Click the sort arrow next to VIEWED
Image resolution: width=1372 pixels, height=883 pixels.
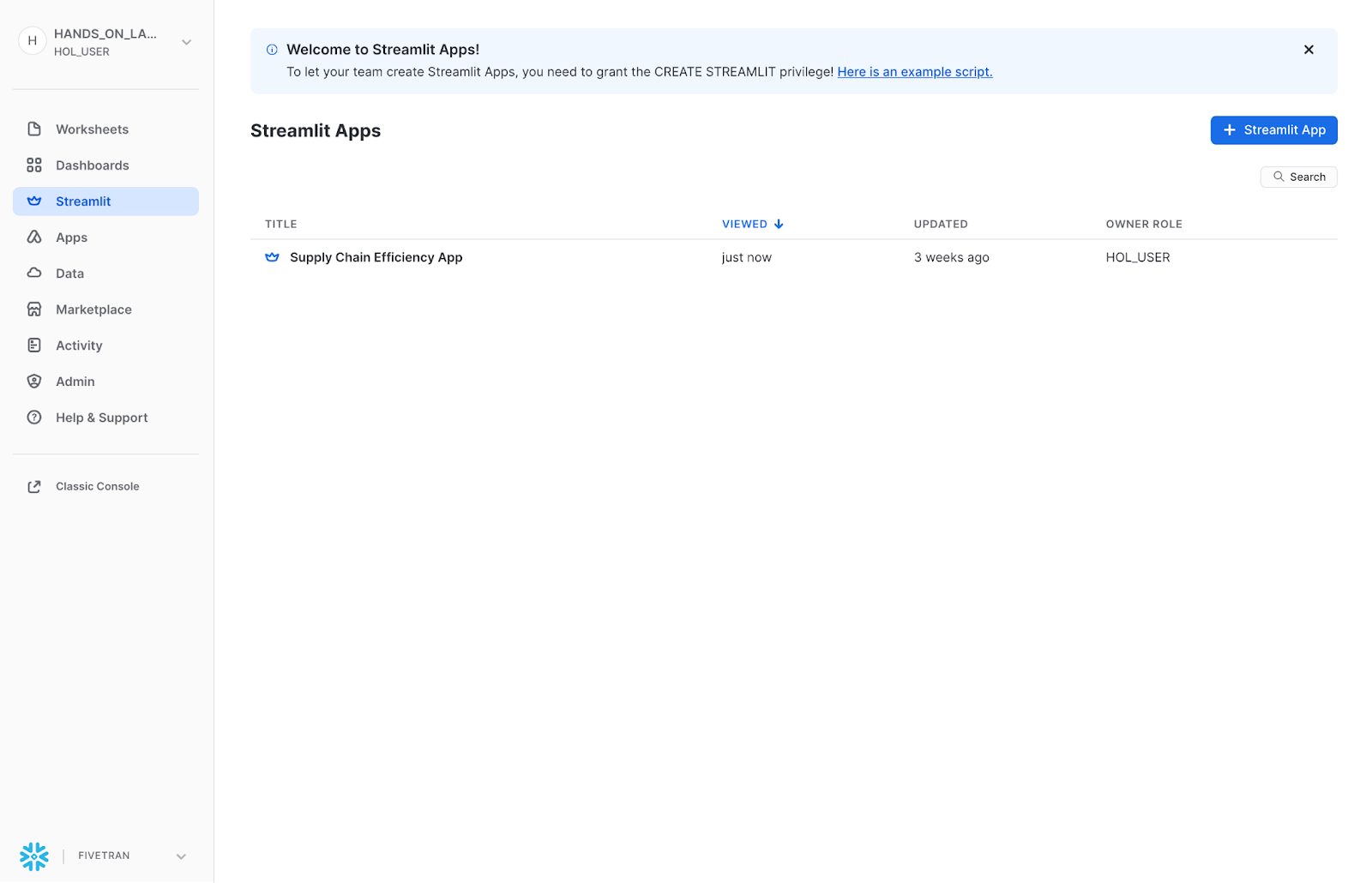point(779,225)
